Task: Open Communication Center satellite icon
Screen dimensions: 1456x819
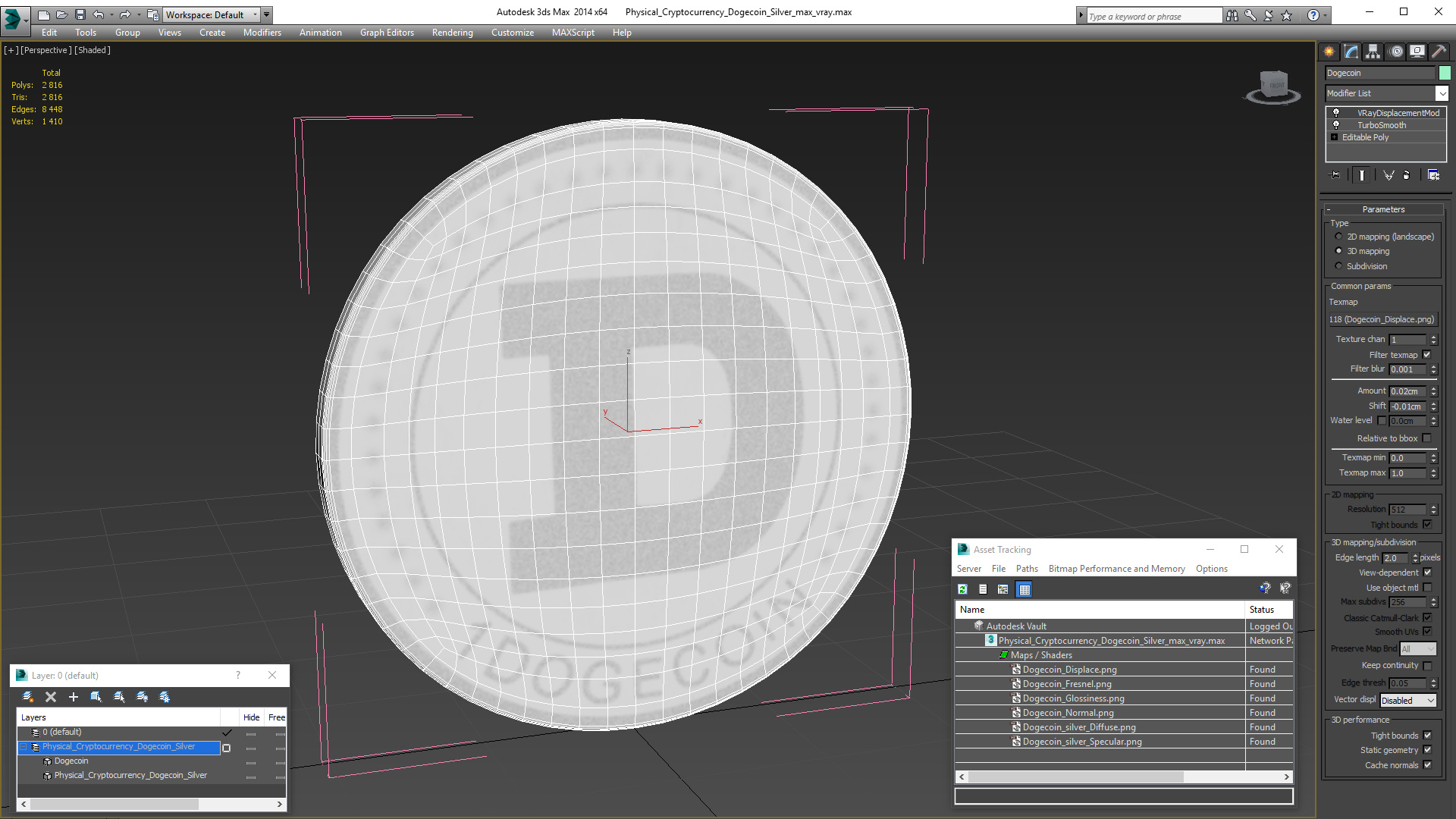Action: (1269, 15)
